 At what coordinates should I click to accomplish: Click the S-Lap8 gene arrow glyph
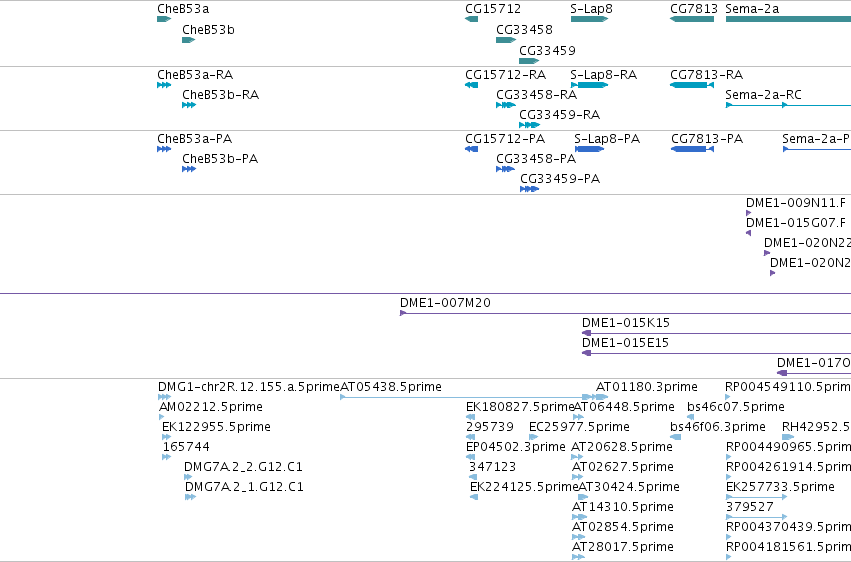[x=589, y=19]
